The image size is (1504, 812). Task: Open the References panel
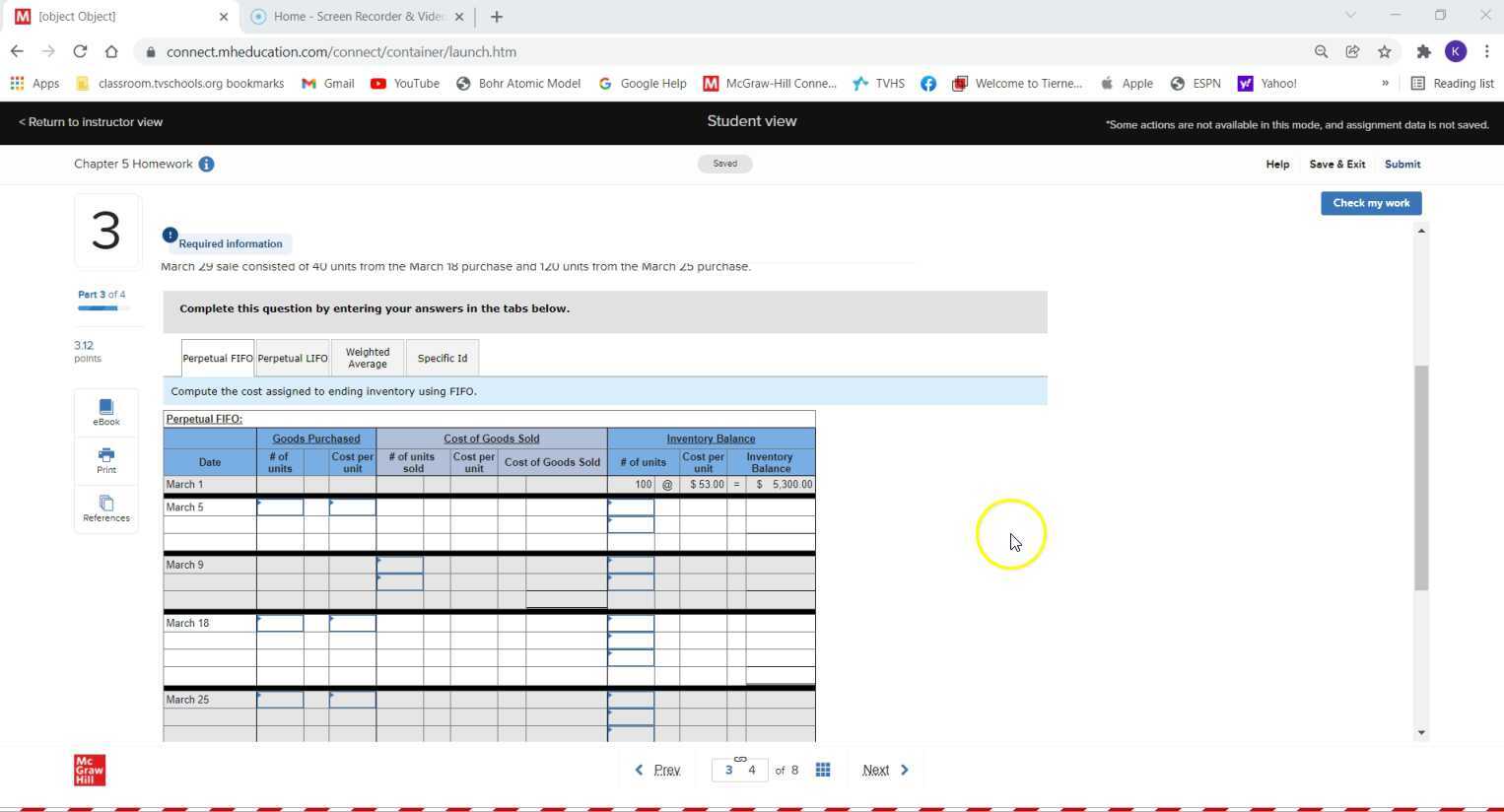(106, 508)
